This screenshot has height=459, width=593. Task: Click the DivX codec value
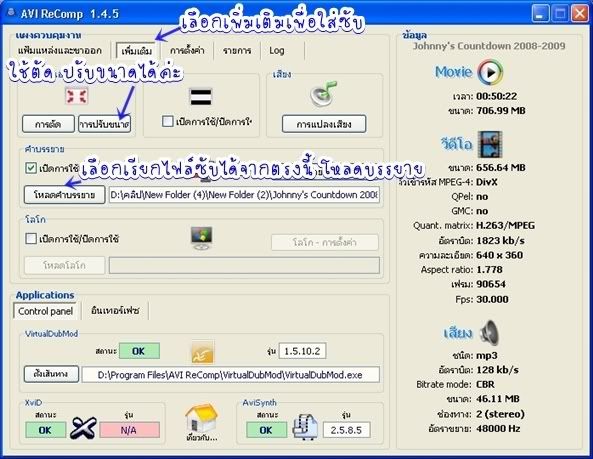coord(487,182)
